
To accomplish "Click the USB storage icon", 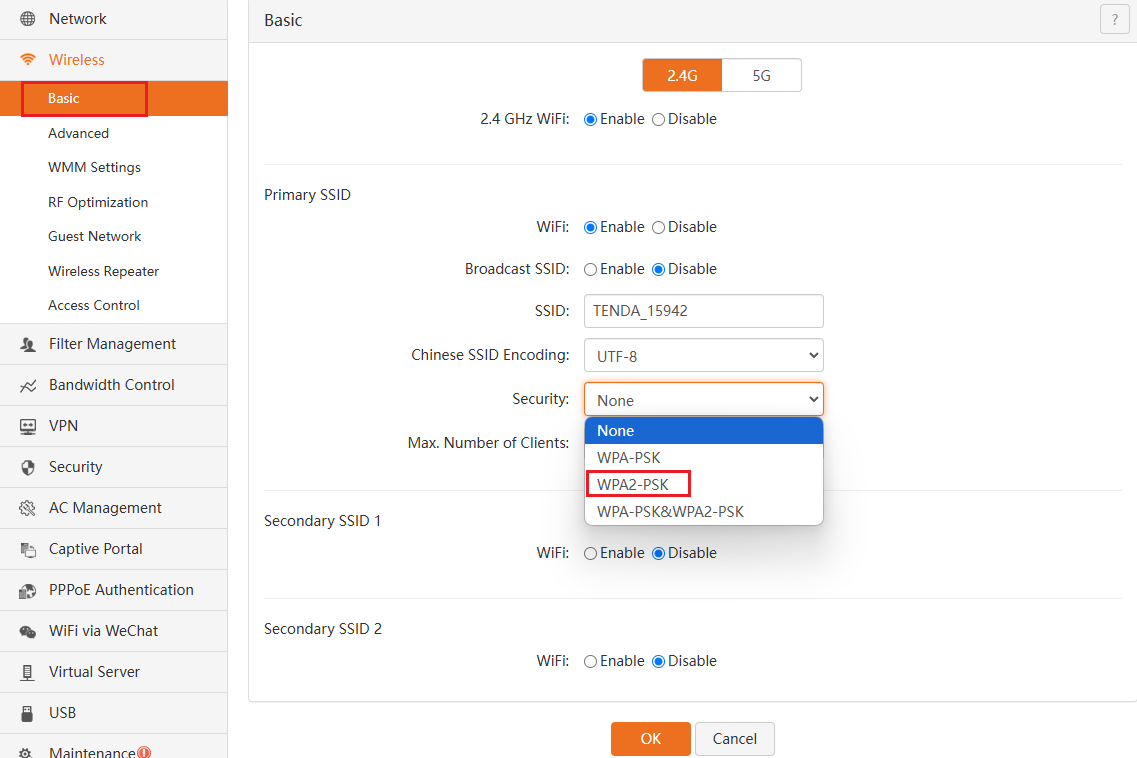I will (x=28, y=713).
